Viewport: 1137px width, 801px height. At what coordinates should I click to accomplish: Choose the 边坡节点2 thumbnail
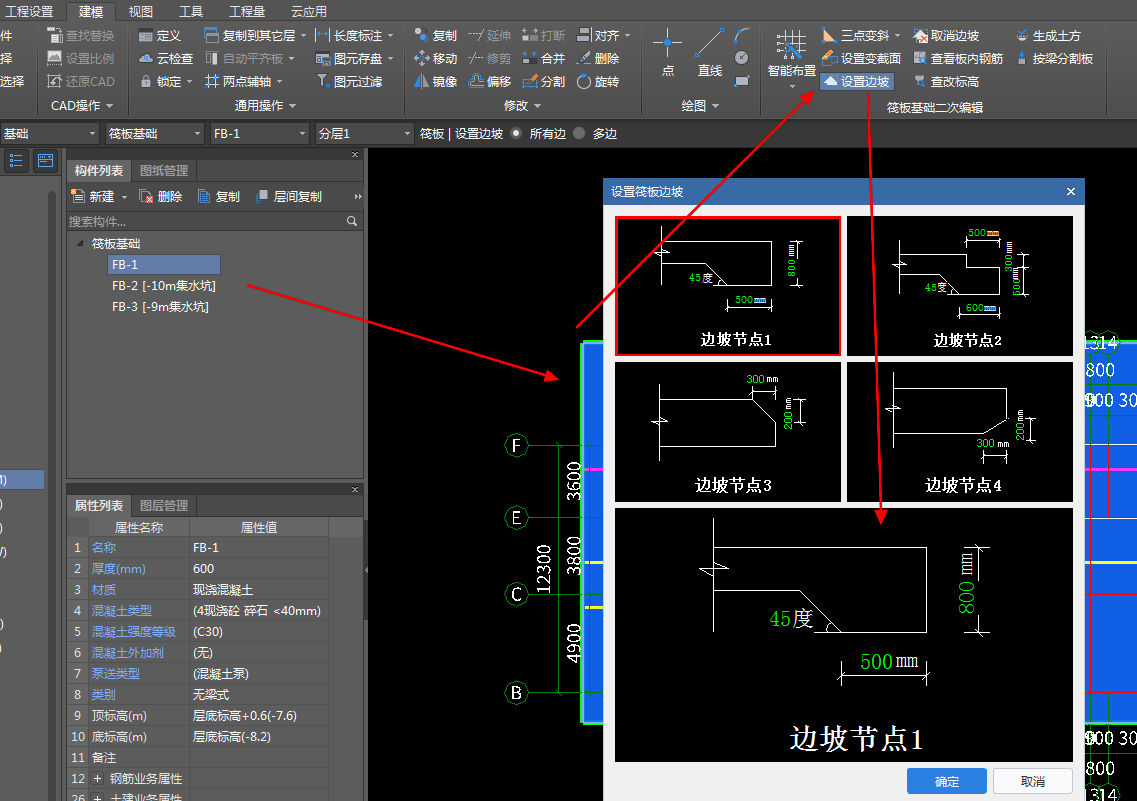[959, 286]
